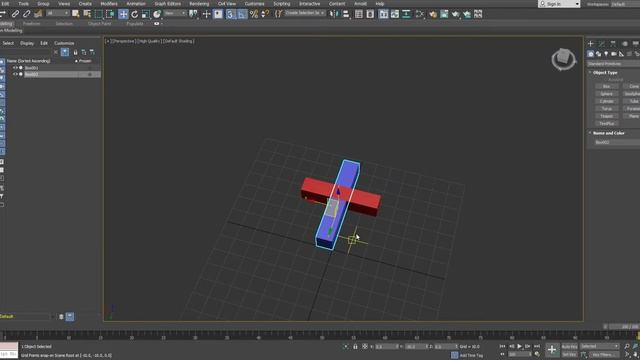Screen dimensions: 640x360
Task: Toggle the Layer Explorer icon
Action: coord(370,14)
